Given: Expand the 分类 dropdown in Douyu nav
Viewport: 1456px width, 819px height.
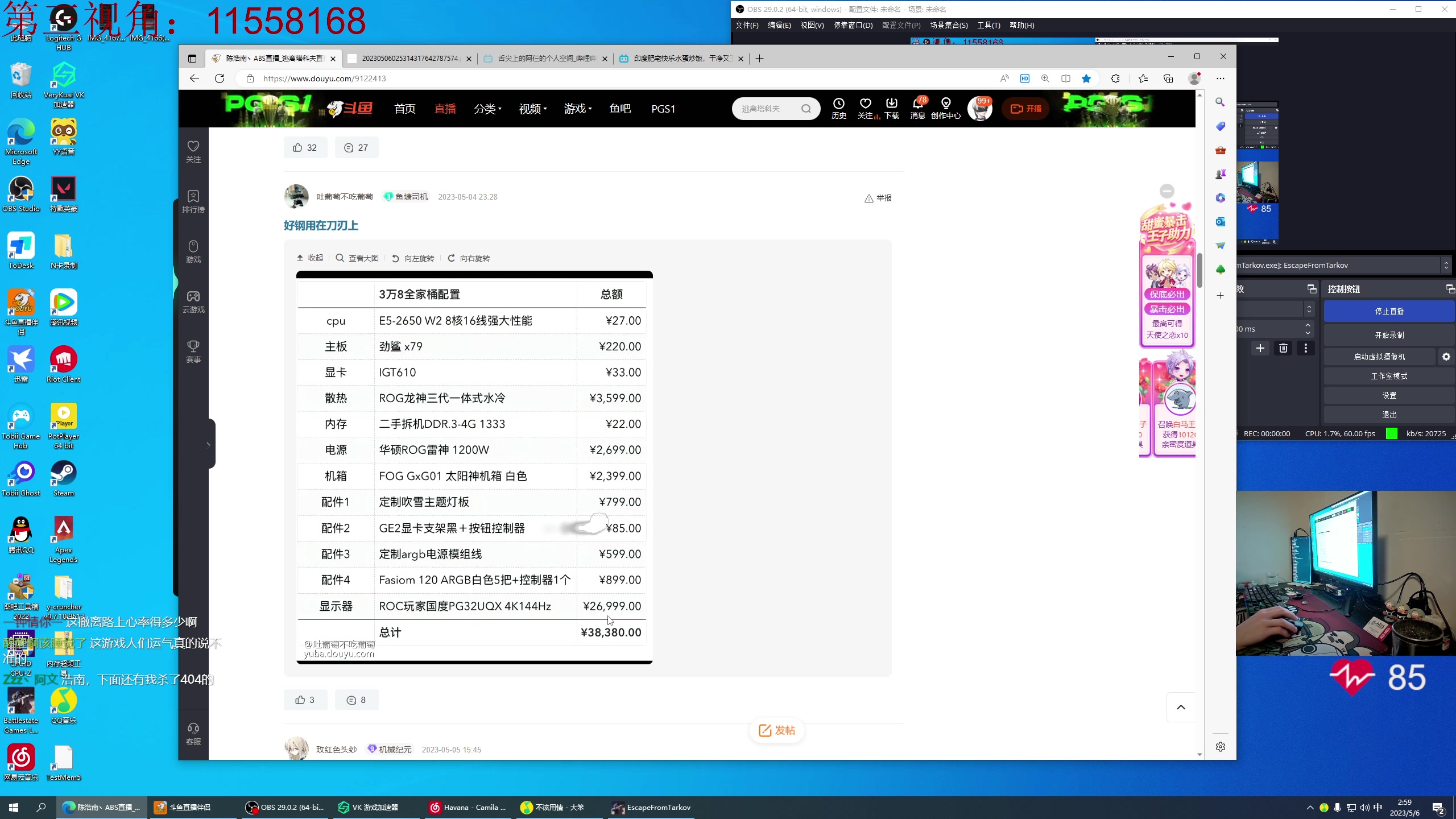Looking at the screenshot, I should coord(487,109).
